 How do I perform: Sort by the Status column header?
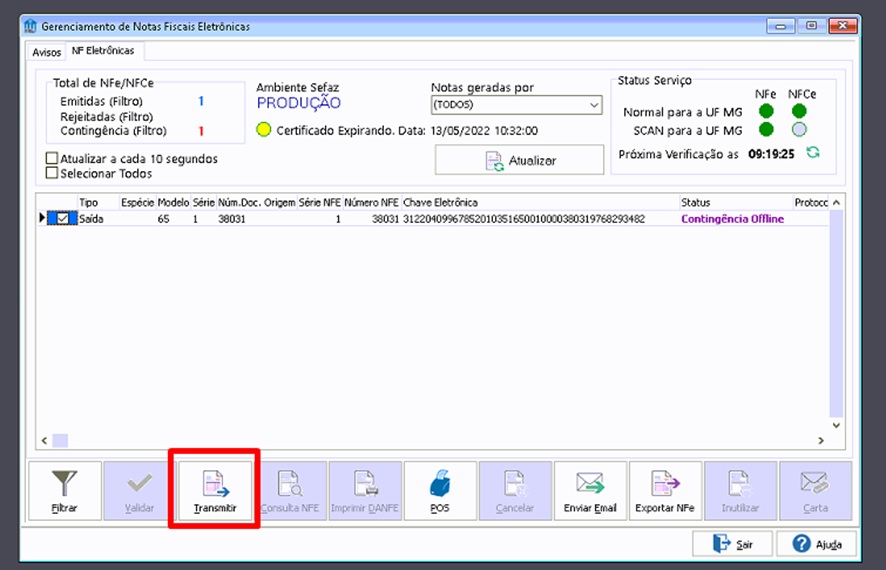[736, 202]
